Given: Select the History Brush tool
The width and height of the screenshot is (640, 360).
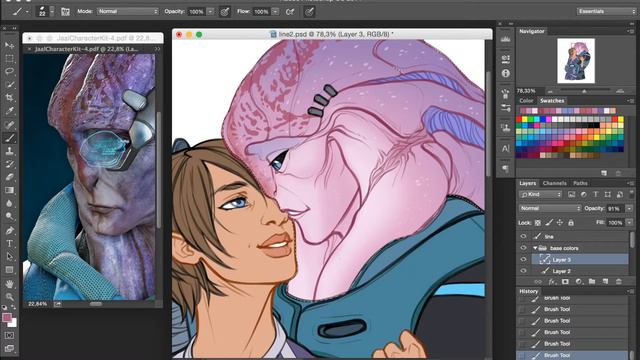Looking at the screenshot, I should (x=9, y=164).
